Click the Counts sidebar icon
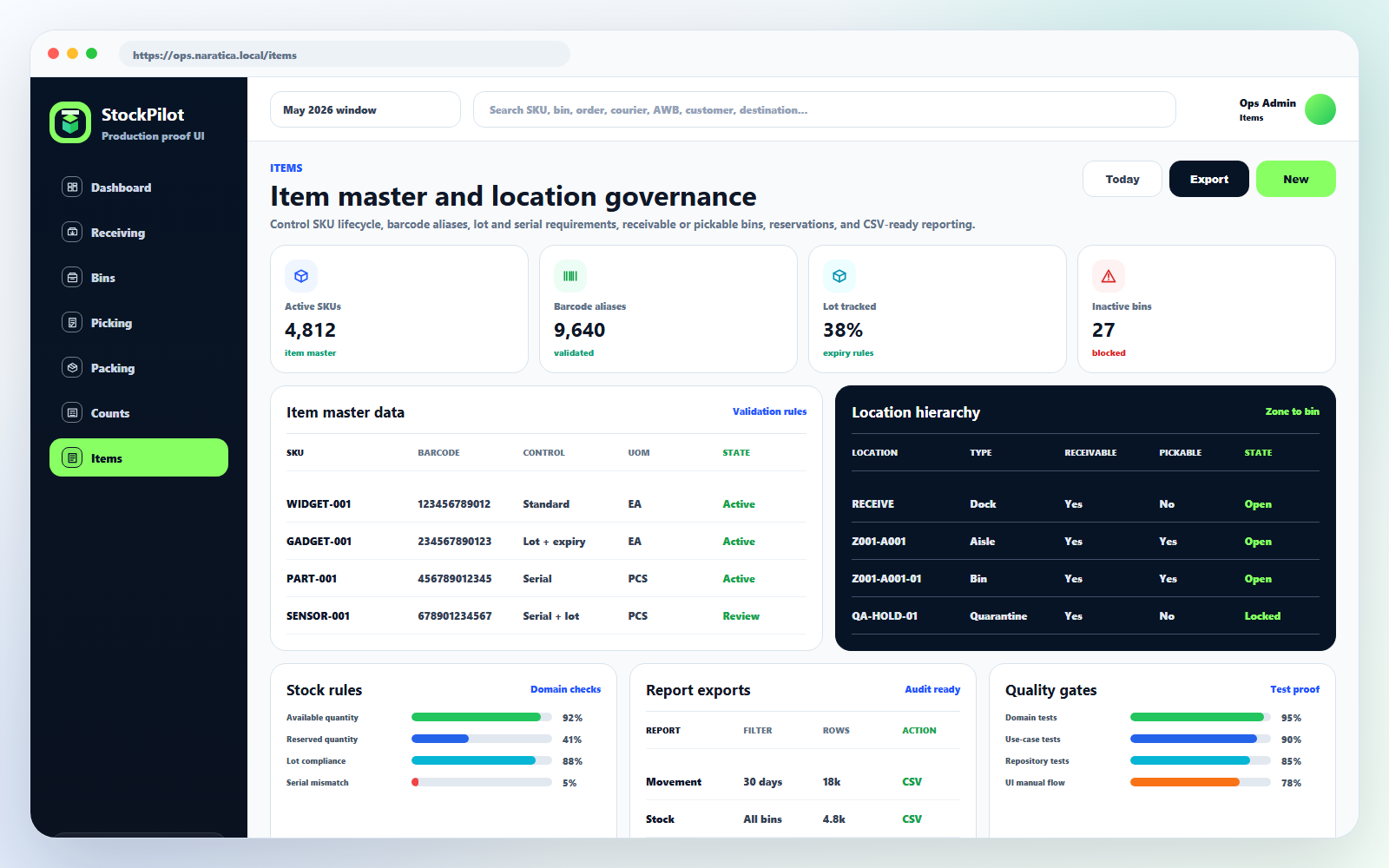Image resolution: width=1389 pixels, height=868 pixels. click(72, 412)
